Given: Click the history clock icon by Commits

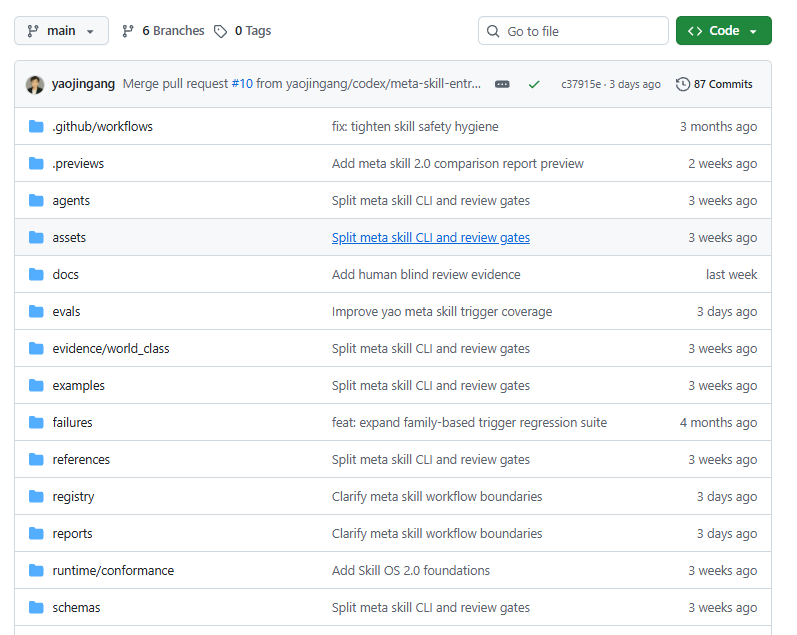Looking at the screenshot, I should click(683, 84).
